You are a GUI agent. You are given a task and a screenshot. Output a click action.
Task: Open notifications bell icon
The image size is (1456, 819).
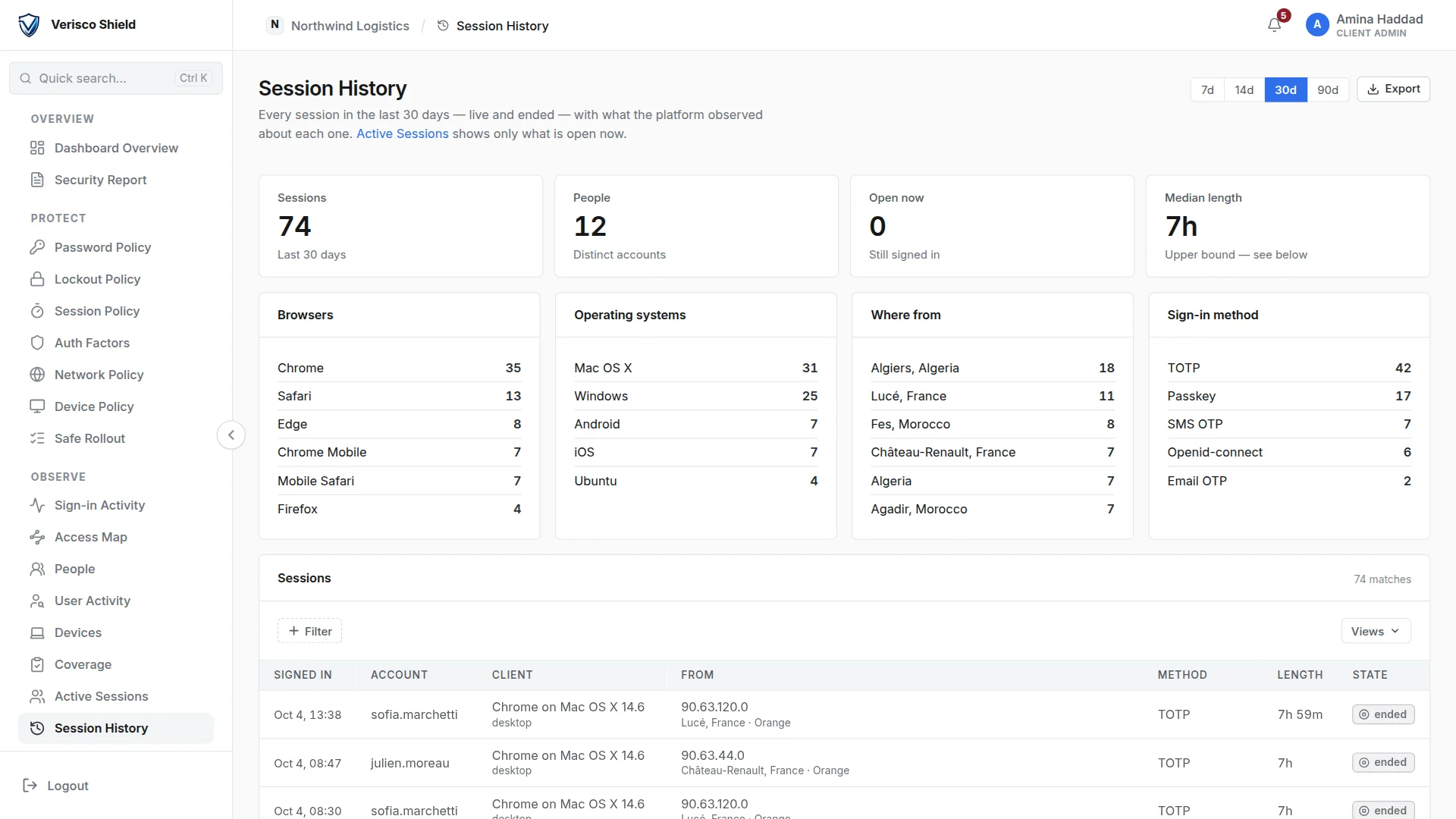point(1274,25)
